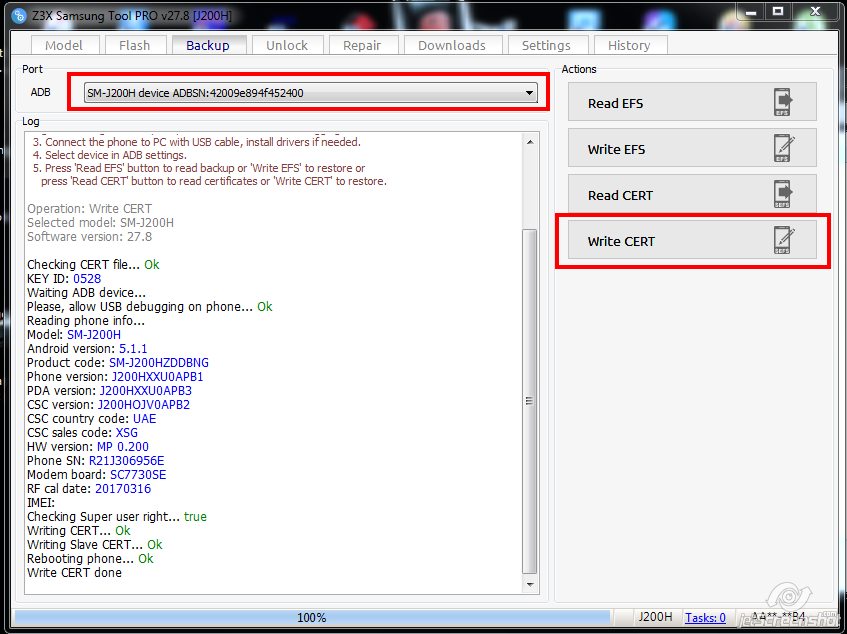Click Modem board SC7730SE value
Image resolution: width=847 pixels, height=634 pixels.
pos(138,475)
